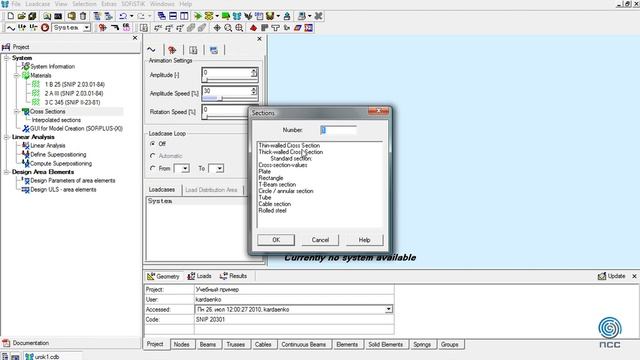Switch to the Continuous Beams tab

304,344
